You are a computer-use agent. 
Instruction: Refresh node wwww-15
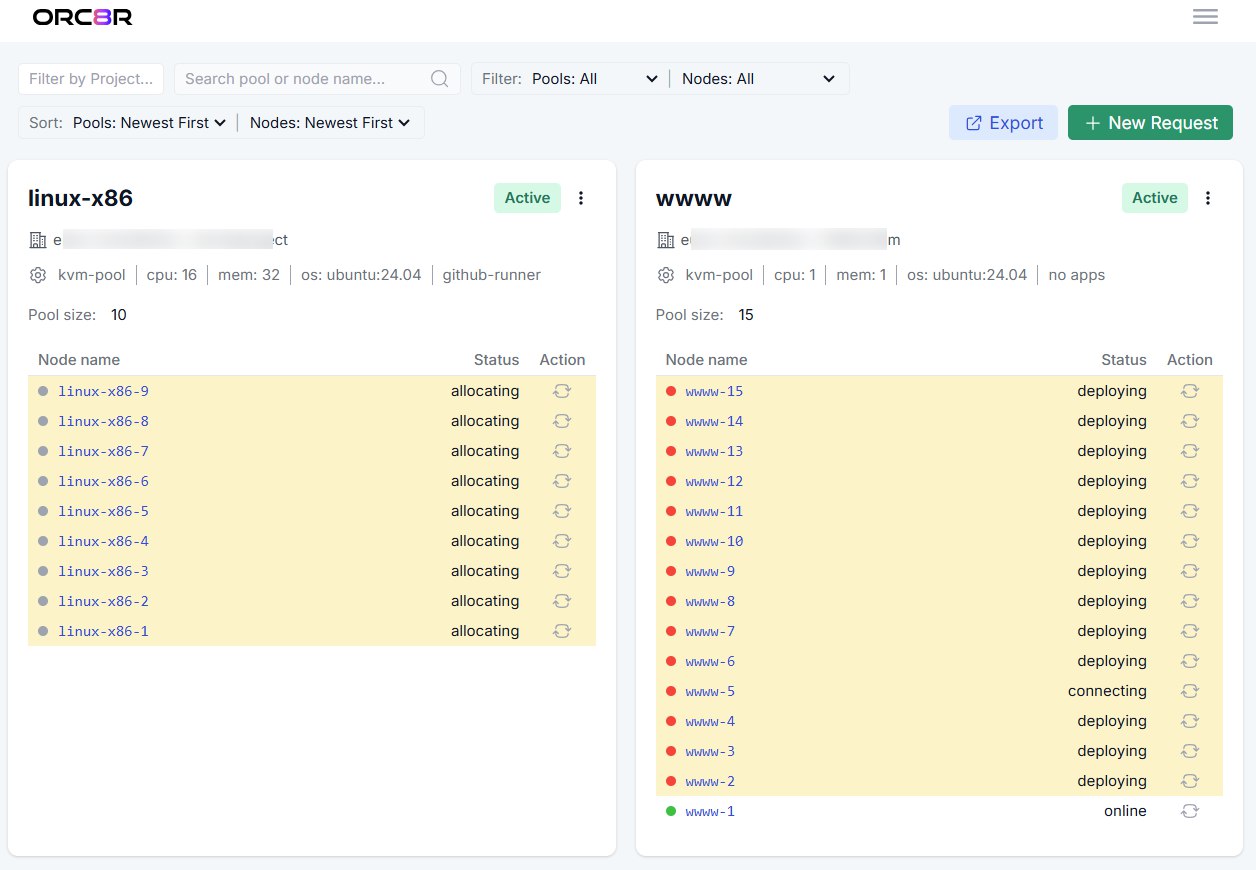1190,391
